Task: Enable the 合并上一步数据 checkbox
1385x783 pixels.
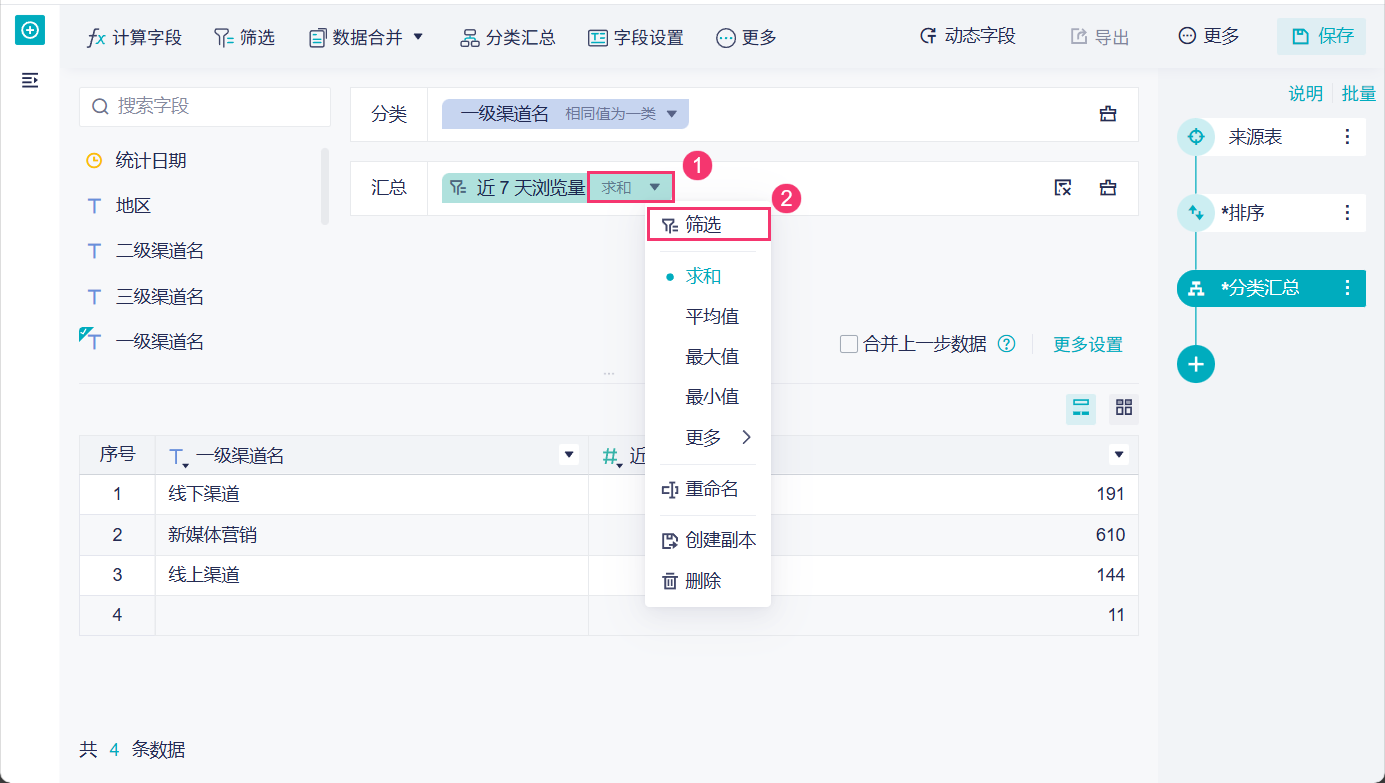Action: click(x=849, y=344)
